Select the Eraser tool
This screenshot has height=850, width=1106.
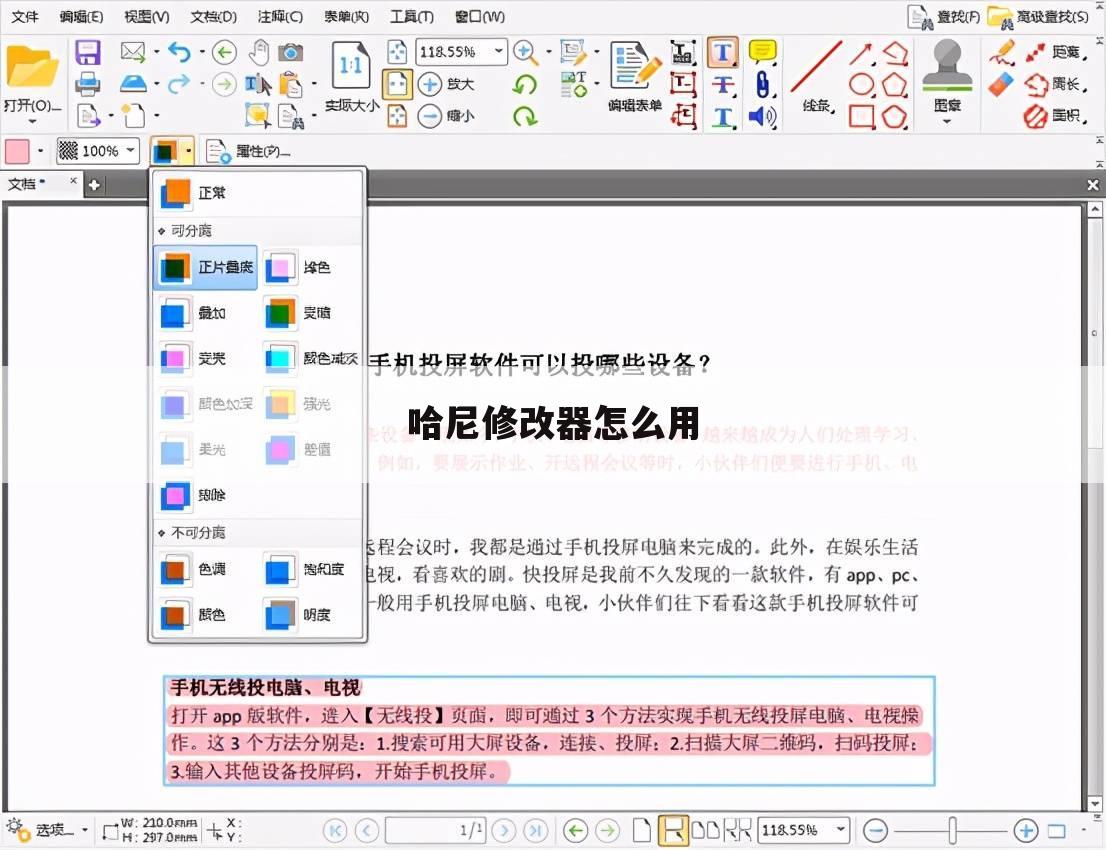[x=1002, y=84]
